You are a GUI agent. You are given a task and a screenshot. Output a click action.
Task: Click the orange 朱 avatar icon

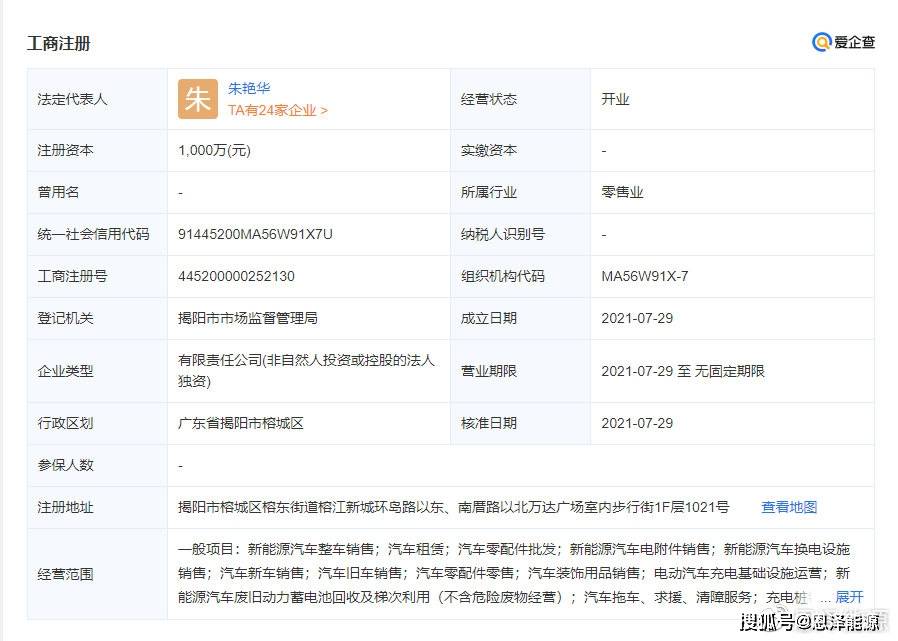click(x=197, y=99)
